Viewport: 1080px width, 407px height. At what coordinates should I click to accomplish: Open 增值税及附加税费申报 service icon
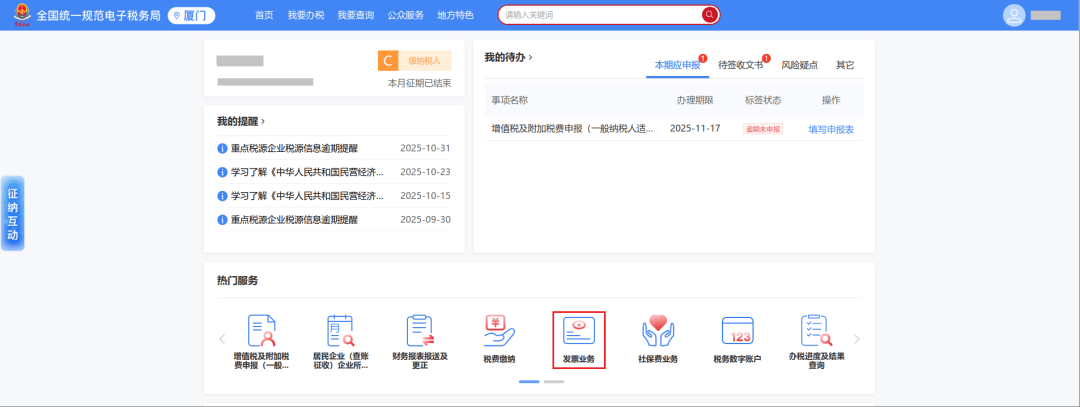pos(261,331)
